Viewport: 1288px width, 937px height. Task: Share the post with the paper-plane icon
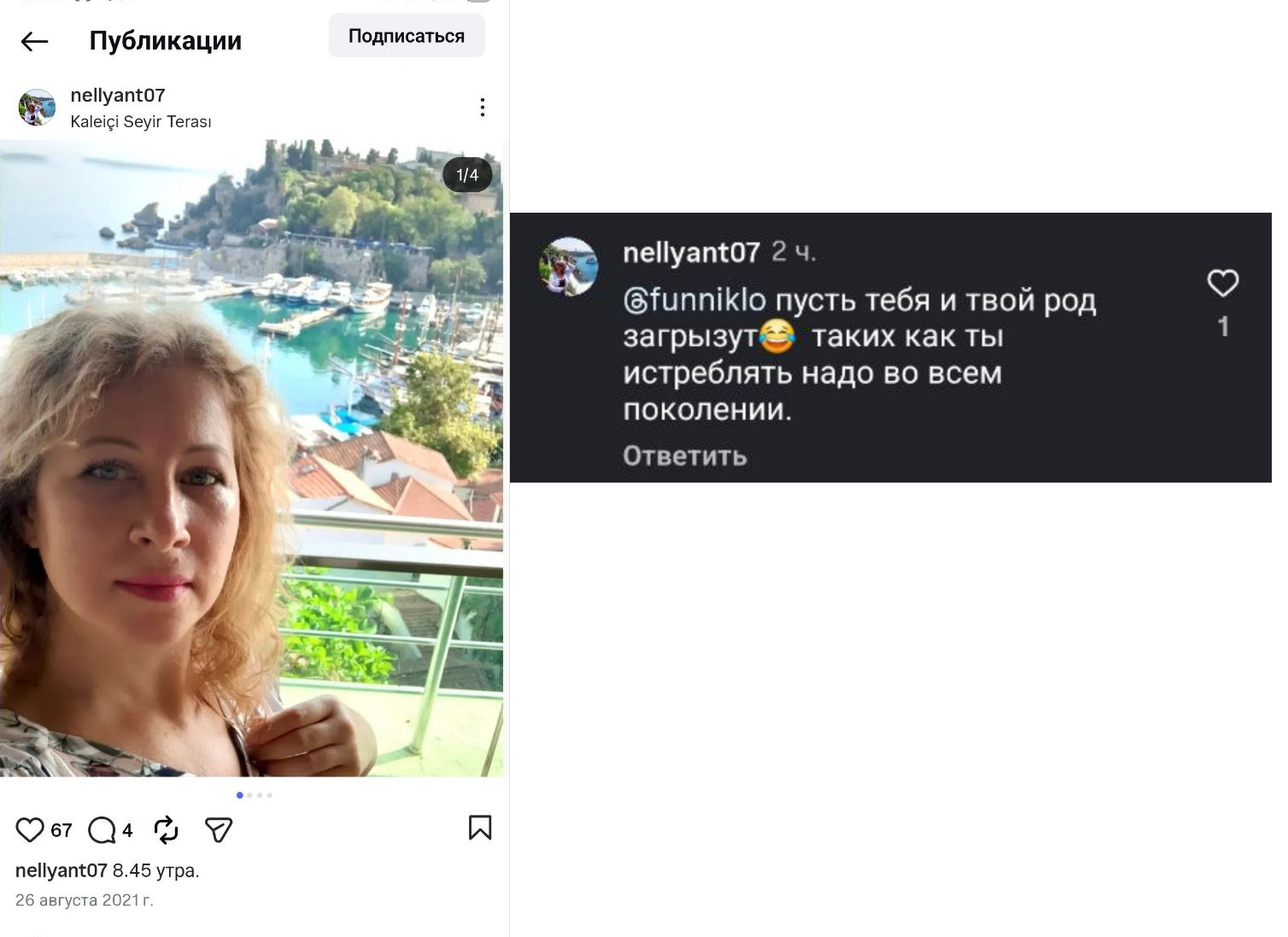(x=219, y=829)
